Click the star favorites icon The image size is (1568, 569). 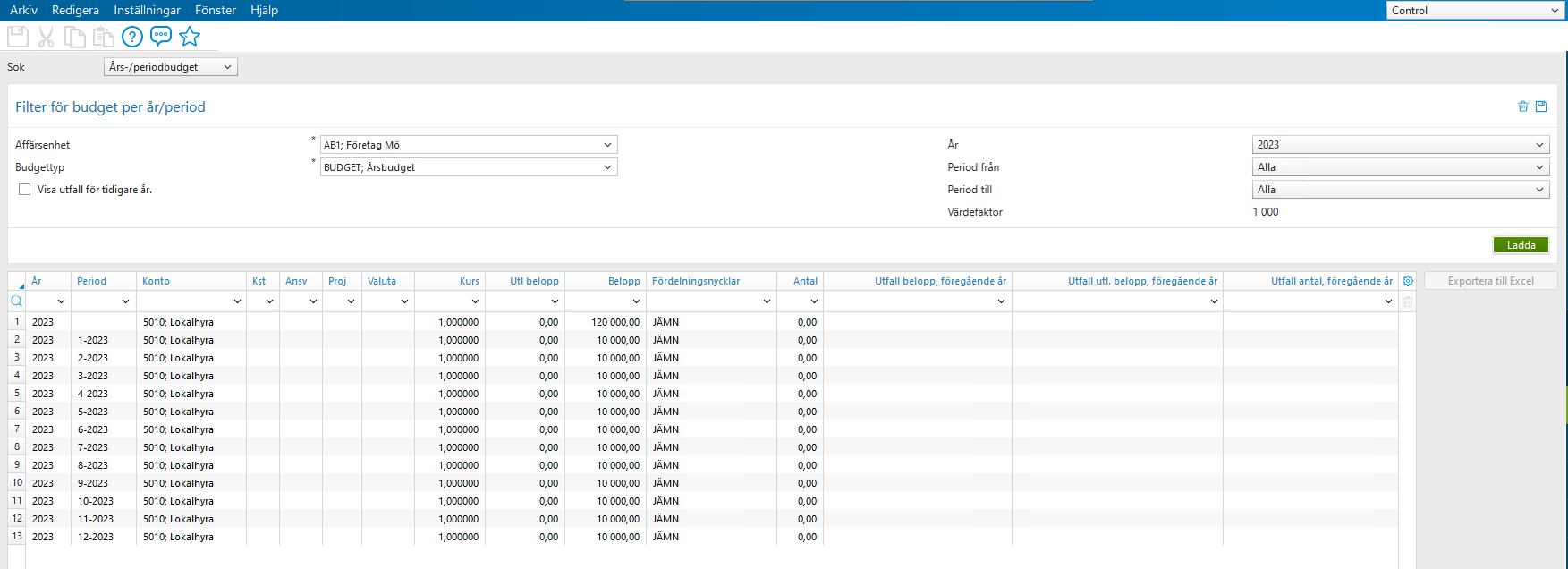coord(190,37)
